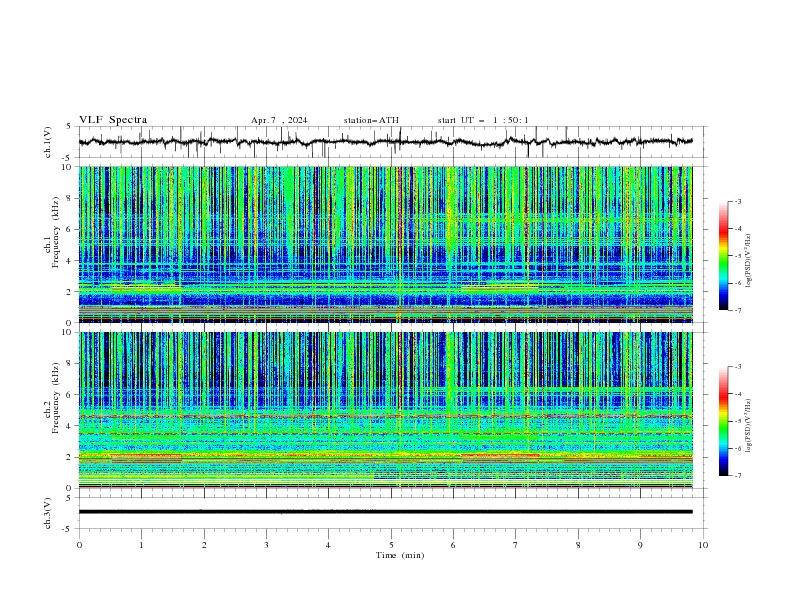The image size is (792, 612).
Task: Click the "-3" tick on ch.1 color bar
Action: coord(738,201)
